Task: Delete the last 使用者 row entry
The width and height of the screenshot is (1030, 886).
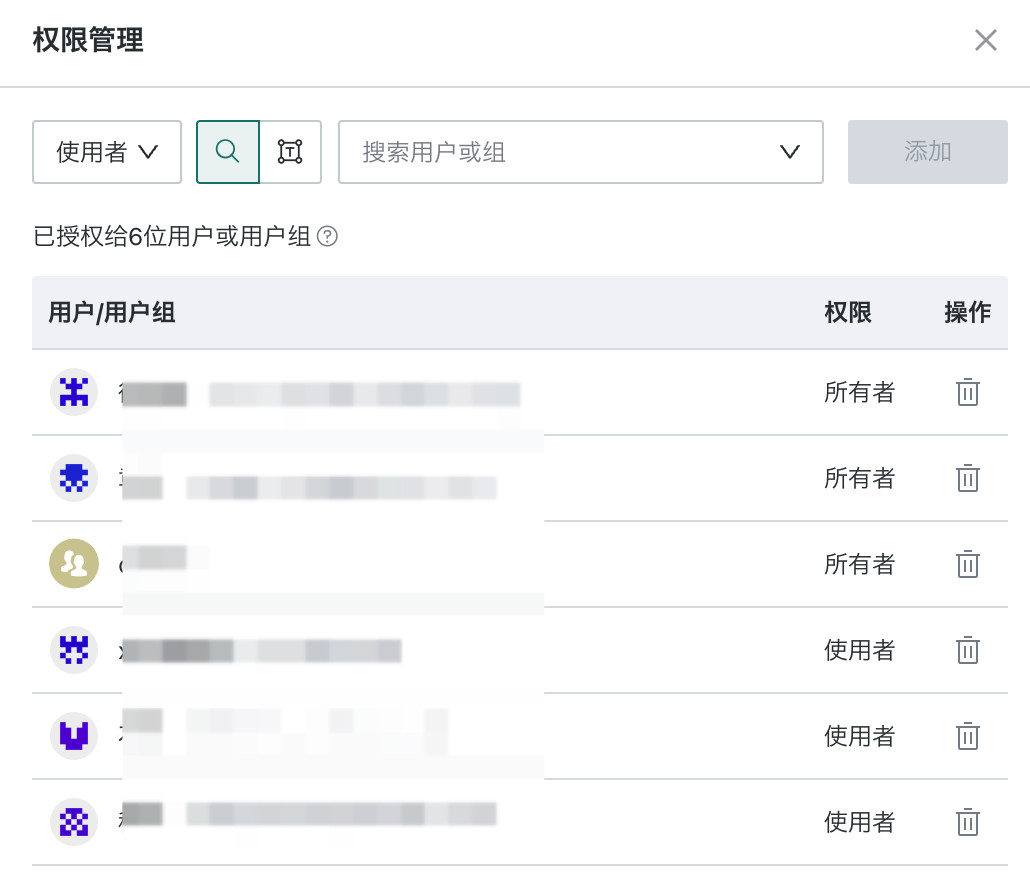Action: point(968,822)
